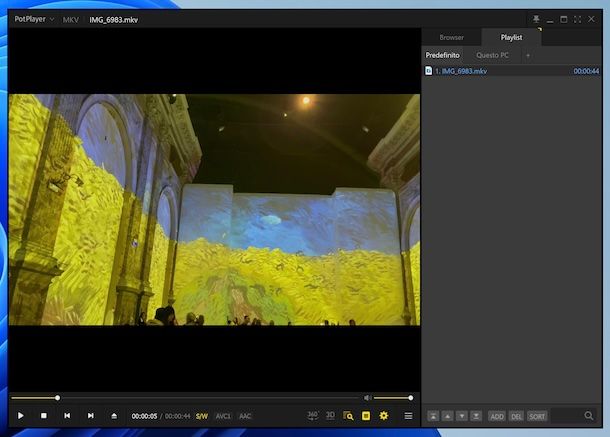
Task: Open the hamburger main menu
Action: click(408, 416)
